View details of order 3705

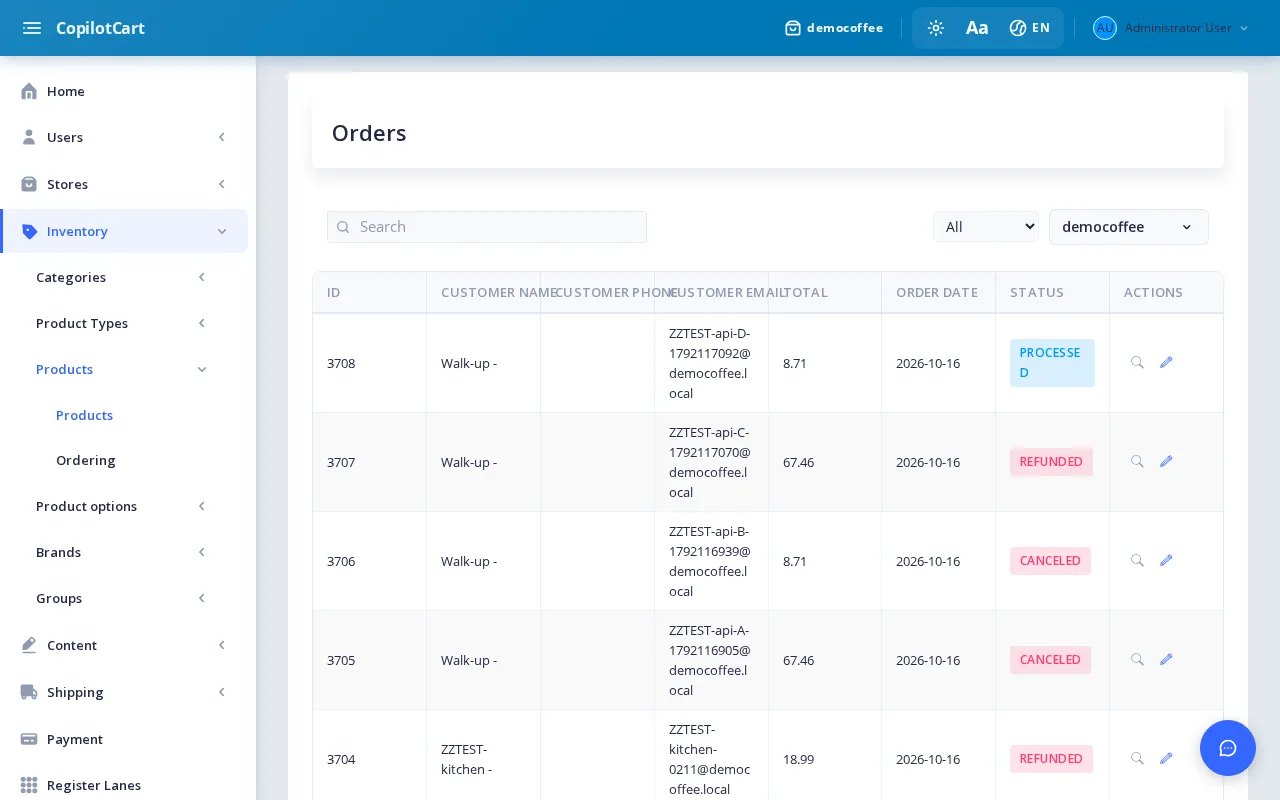point(1137,659)
